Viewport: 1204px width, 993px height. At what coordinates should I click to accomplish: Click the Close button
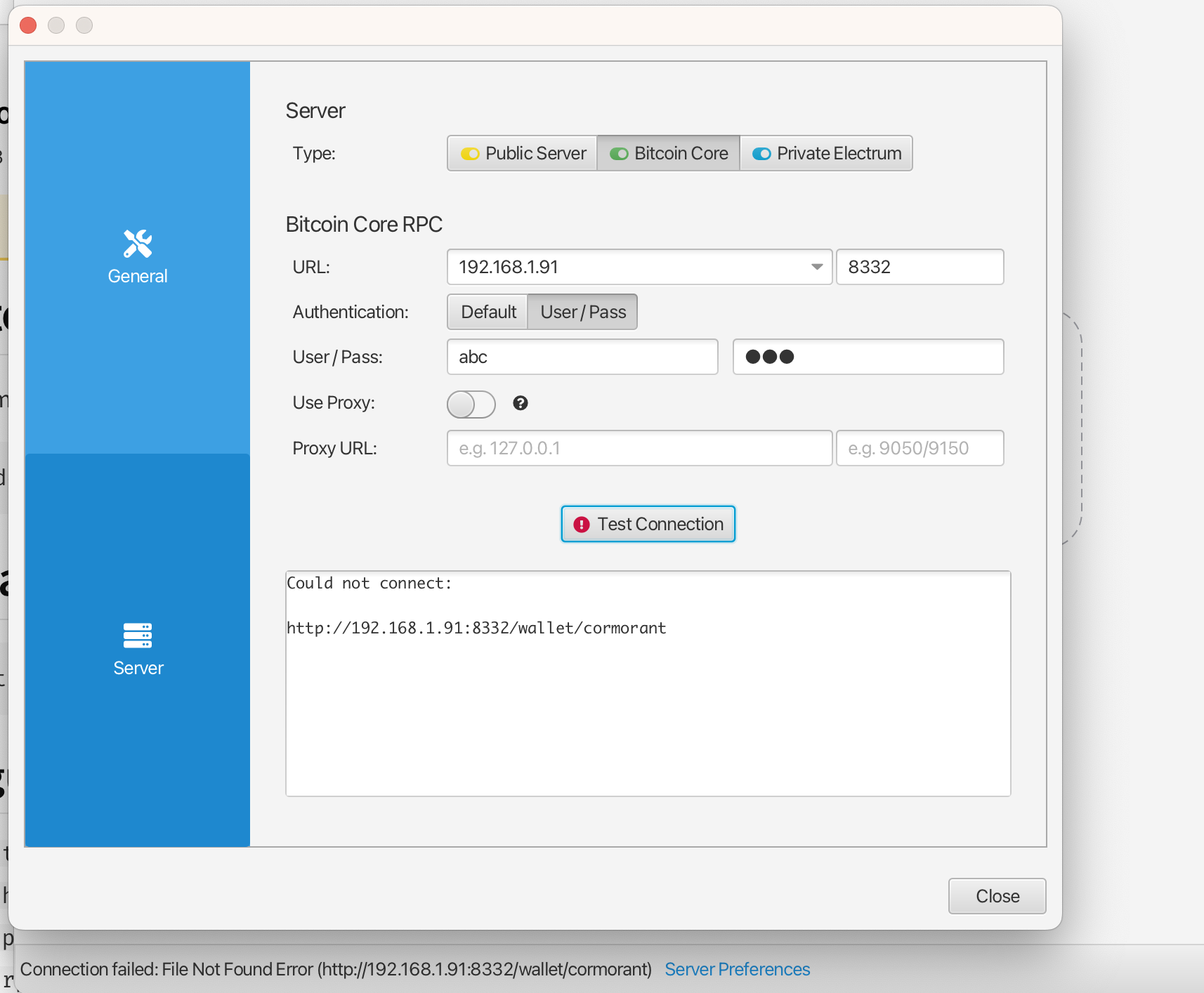pos(997,896)
